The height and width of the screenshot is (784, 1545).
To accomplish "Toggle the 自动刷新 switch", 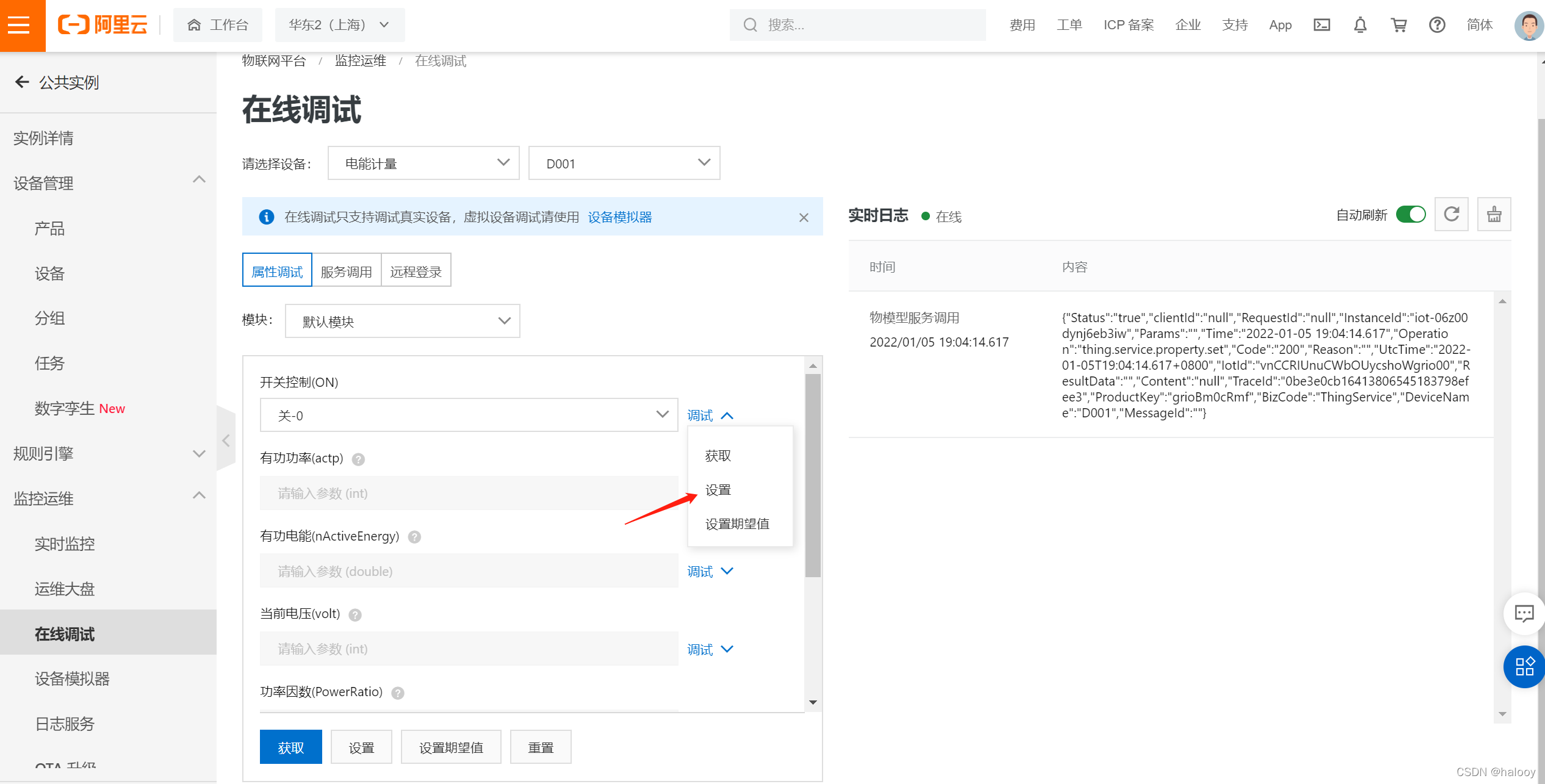I will point(1410,215).
